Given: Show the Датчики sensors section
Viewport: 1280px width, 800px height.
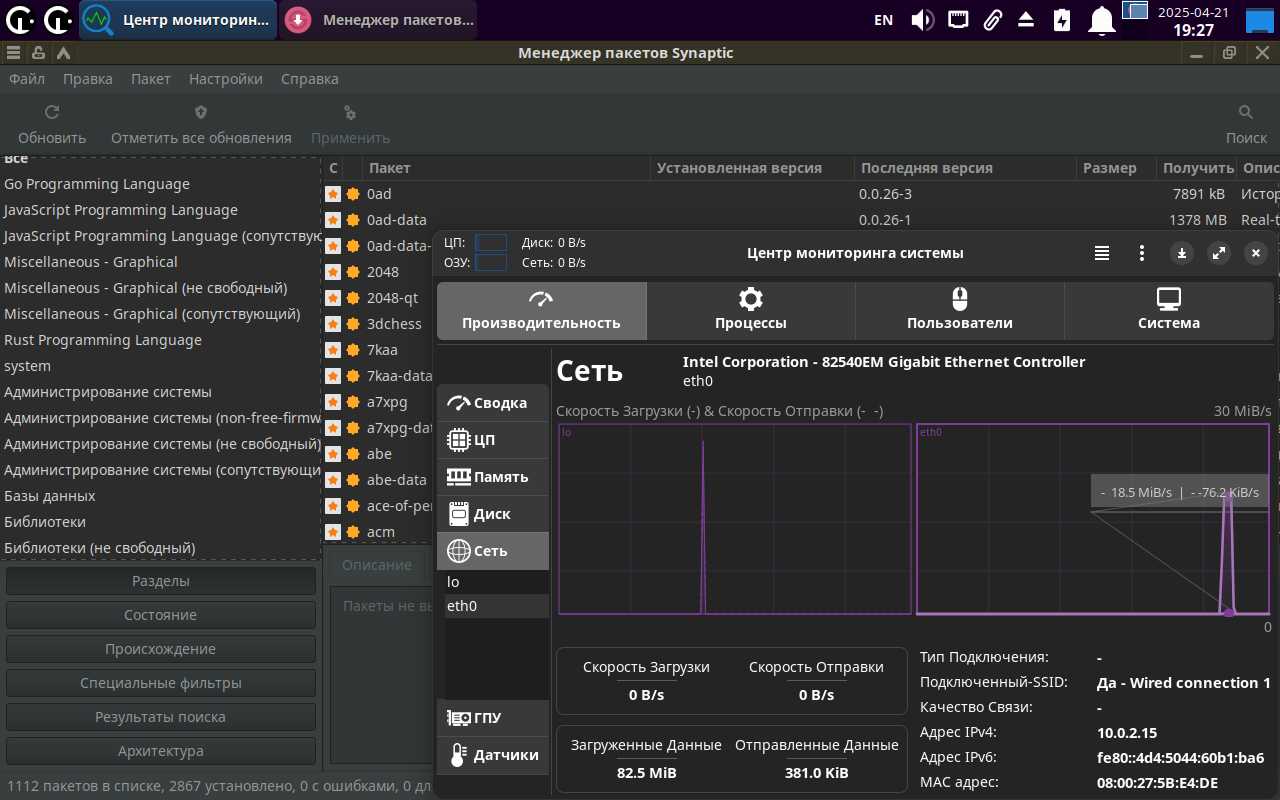Looking at the screenshot, I should [492, 755].
